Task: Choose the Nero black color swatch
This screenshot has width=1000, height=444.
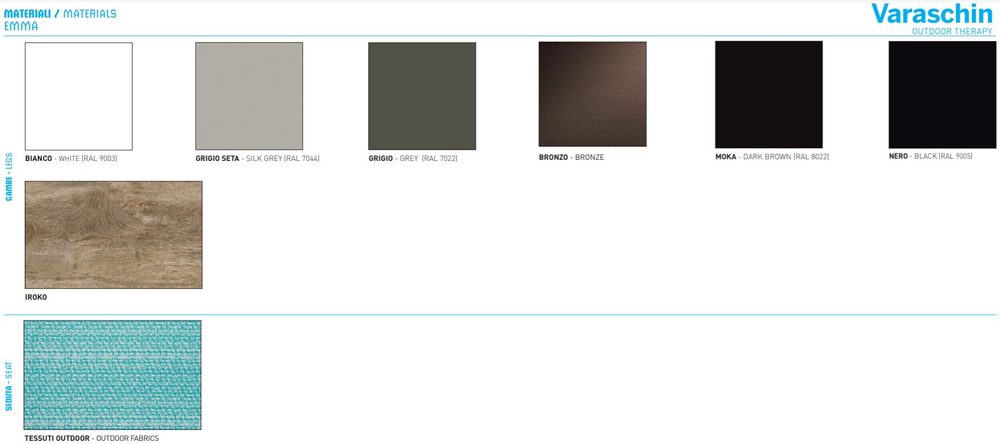Action: tap(942, 95)
